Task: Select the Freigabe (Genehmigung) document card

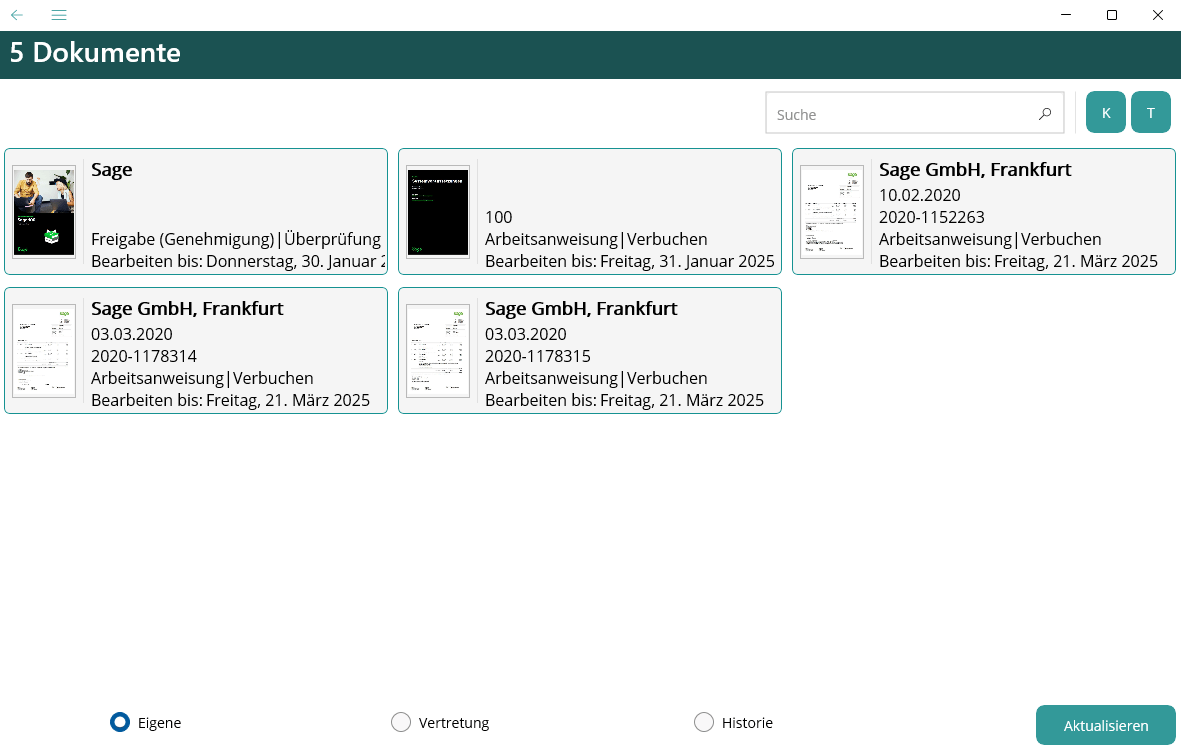Action: pyautogui.click(x=235, y=239)
